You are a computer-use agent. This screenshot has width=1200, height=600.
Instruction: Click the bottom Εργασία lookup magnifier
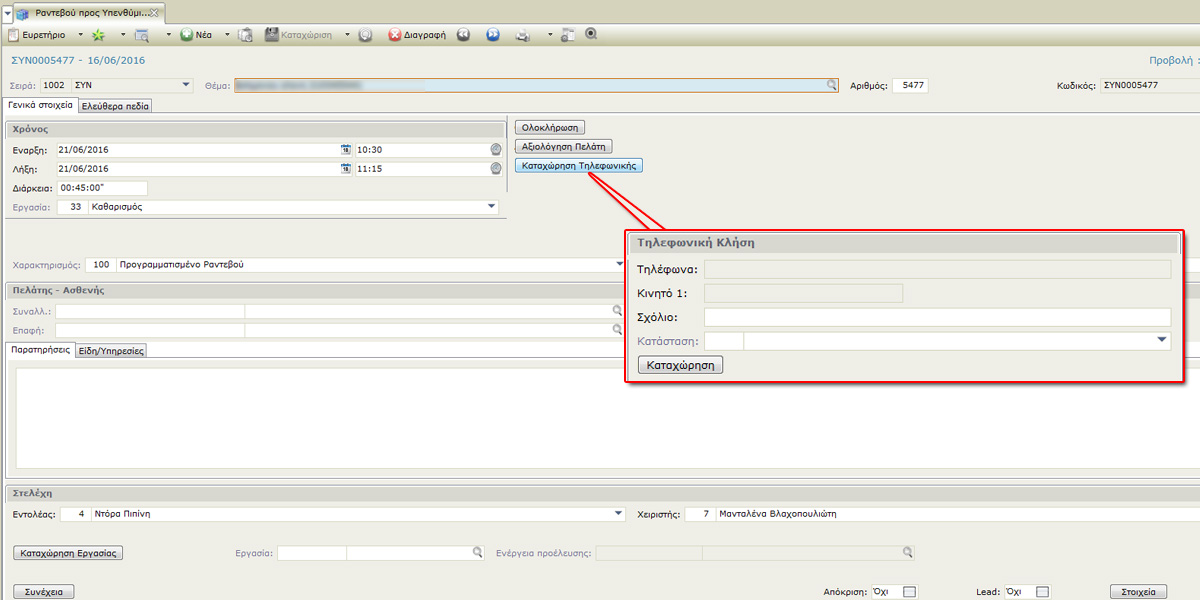(478, 552)
